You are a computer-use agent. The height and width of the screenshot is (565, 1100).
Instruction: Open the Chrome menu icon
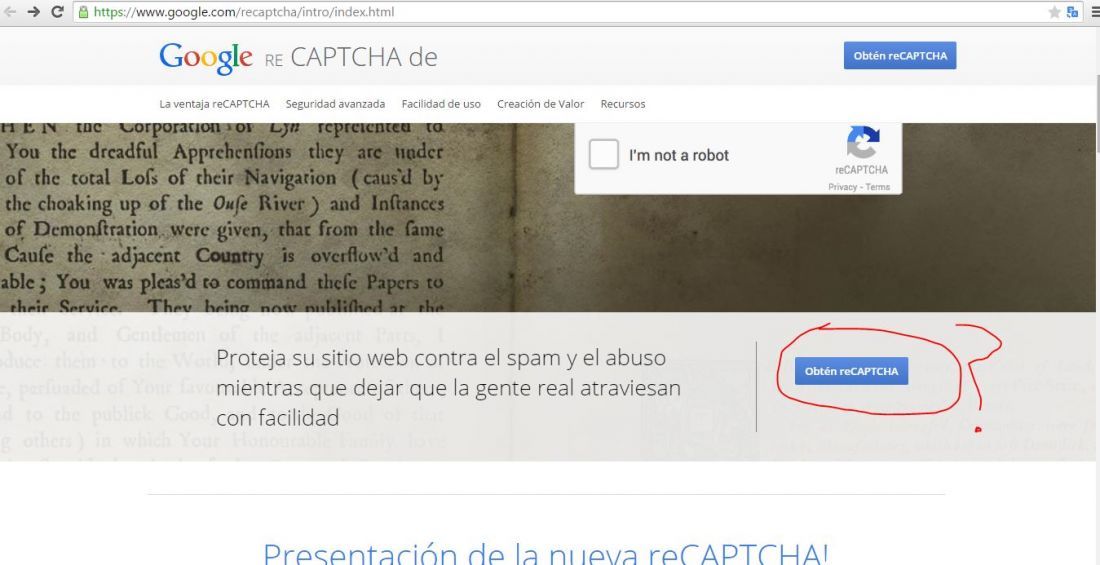[x=1095, y=12]
